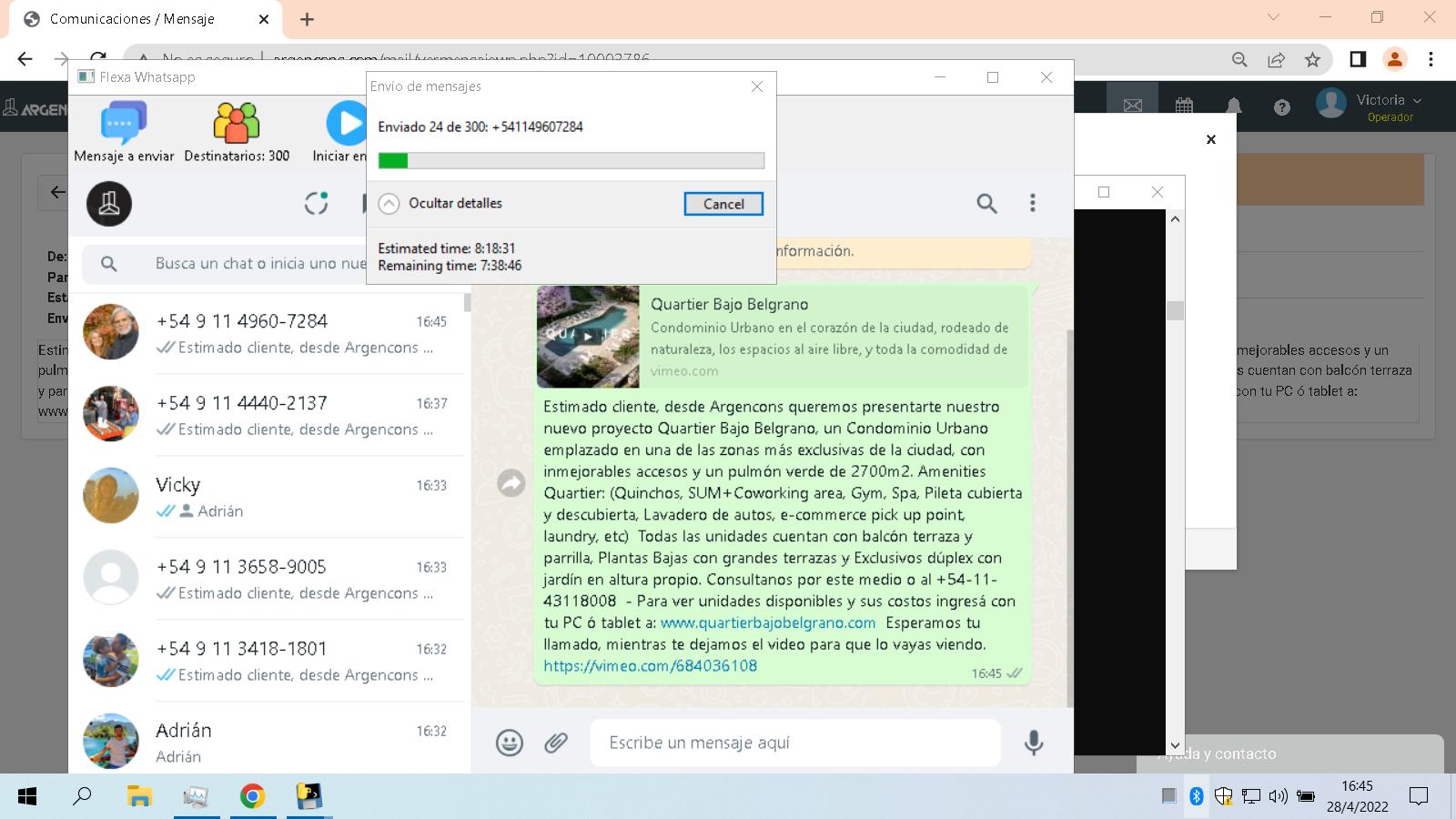Open the volume tray icon
The image size is (1456, 819).
pyautogui.click(x=1279, y=796)
